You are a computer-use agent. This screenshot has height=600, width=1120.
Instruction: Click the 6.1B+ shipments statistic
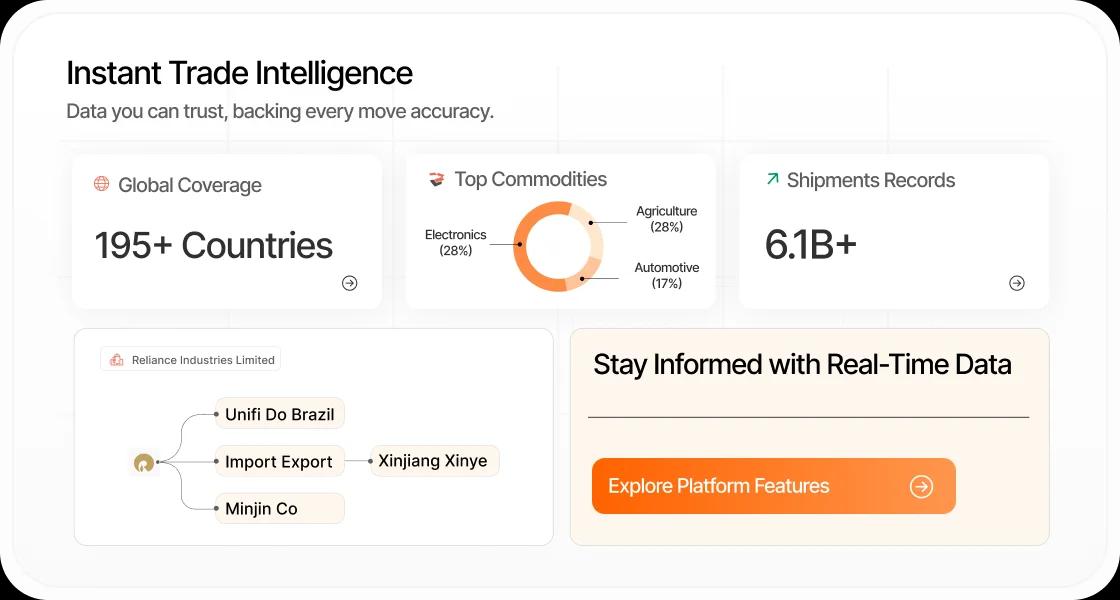[x=810, y=243]
